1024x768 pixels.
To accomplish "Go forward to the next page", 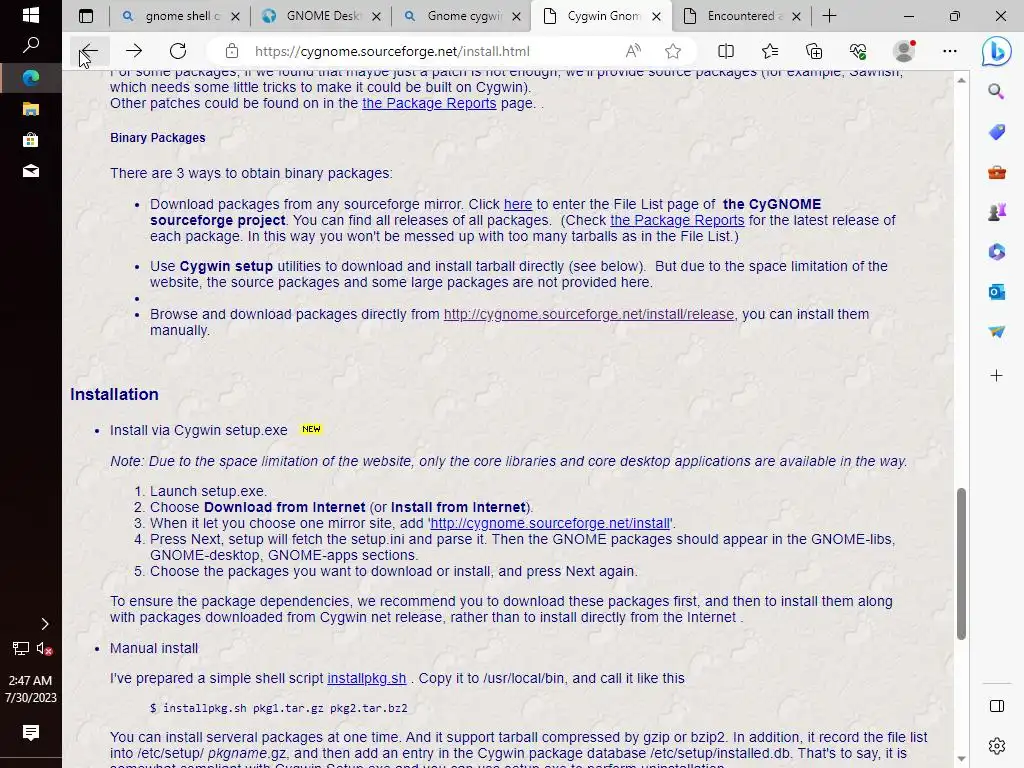I will coord(134,51).
